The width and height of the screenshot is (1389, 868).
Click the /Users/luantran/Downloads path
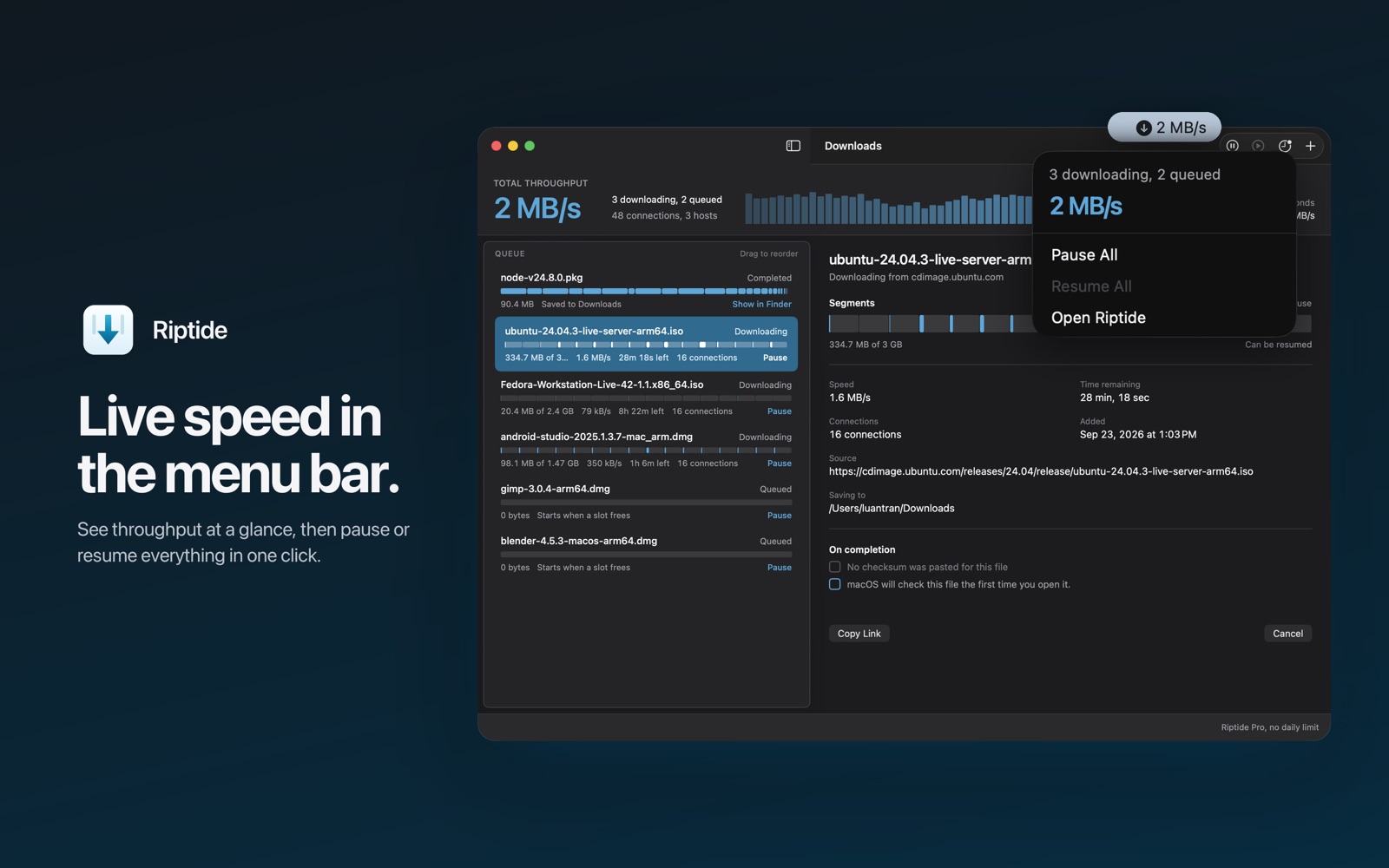(892, 509)
